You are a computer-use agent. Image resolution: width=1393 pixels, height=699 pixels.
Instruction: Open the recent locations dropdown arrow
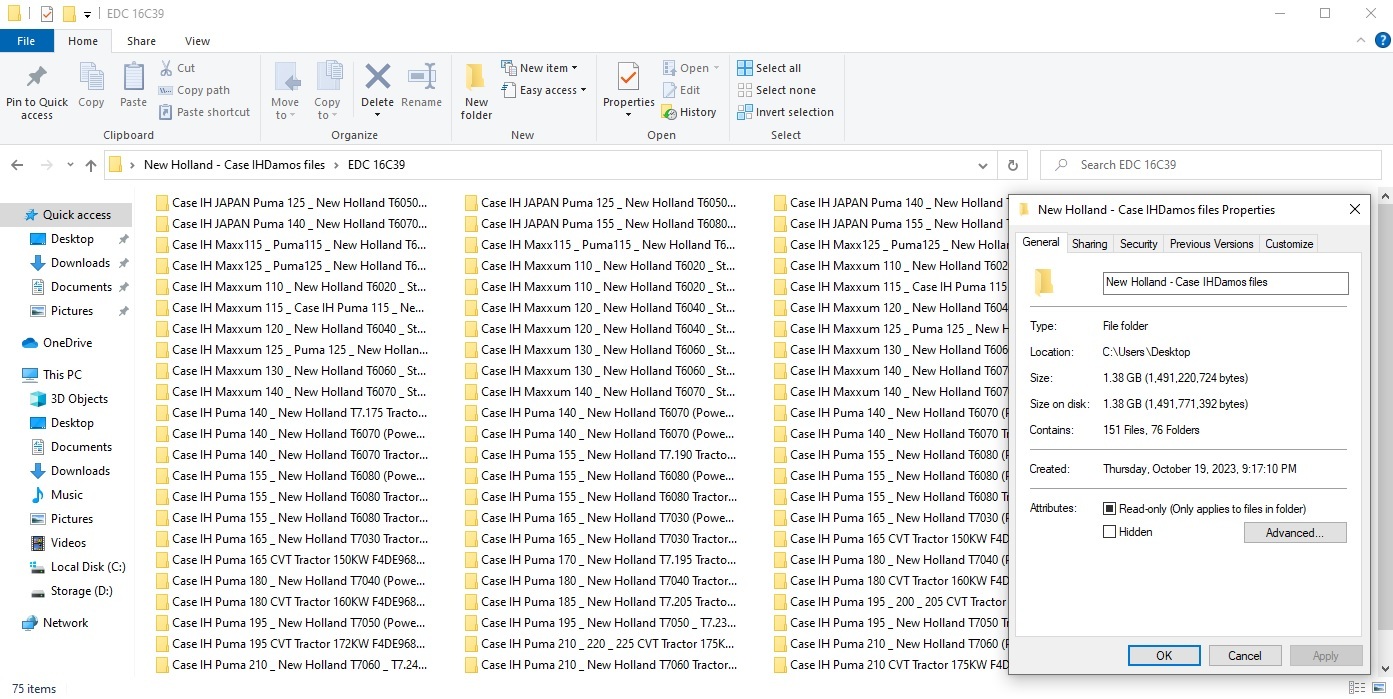(70, 165)
